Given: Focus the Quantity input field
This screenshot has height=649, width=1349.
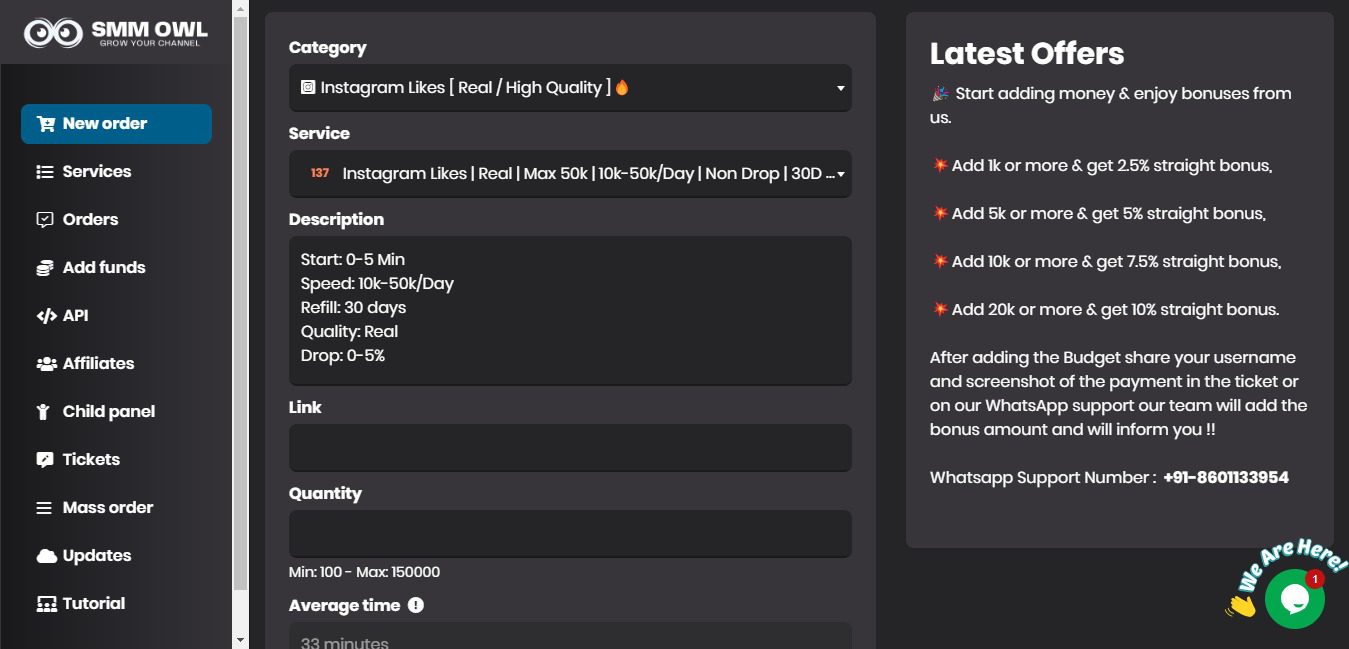Looking at the screenshot, I should click(x=570, y=534).
